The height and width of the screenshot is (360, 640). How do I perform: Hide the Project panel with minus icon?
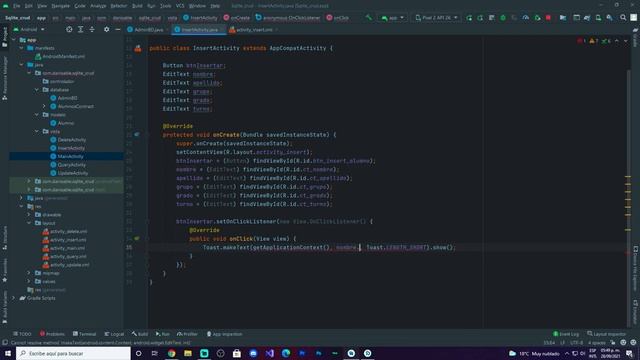[x=118, y=29]
